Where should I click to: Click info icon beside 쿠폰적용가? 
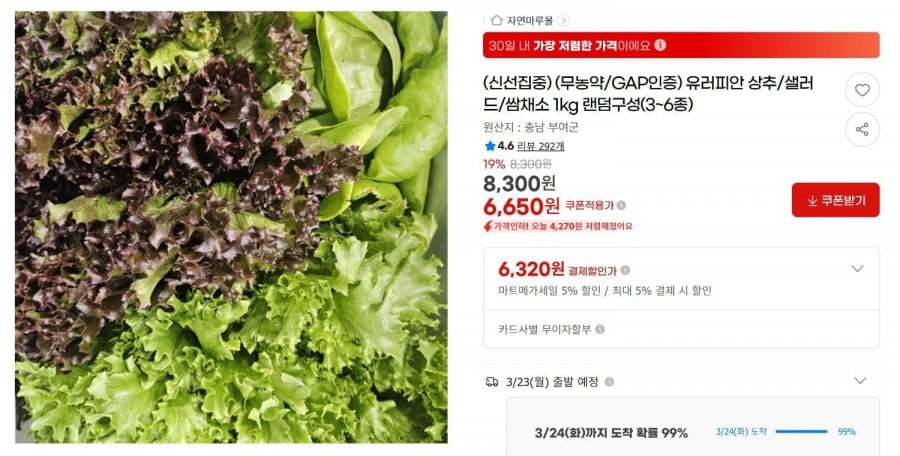point(621,205)
